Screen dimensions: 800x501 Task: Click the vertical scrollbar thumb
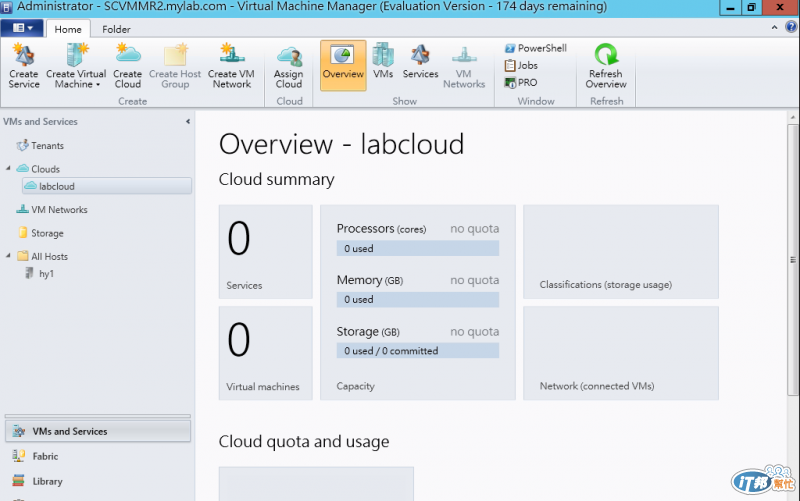pyautogui.click(x=793, y=259)
